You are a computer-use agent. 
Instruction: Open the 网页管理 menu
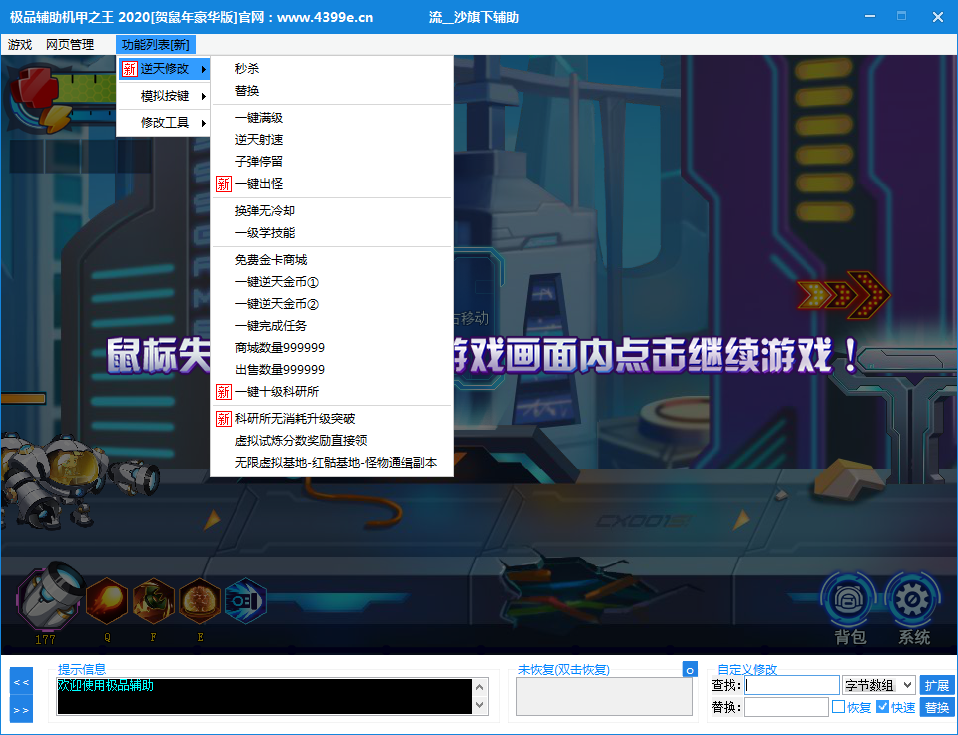(x=70, y=45)
